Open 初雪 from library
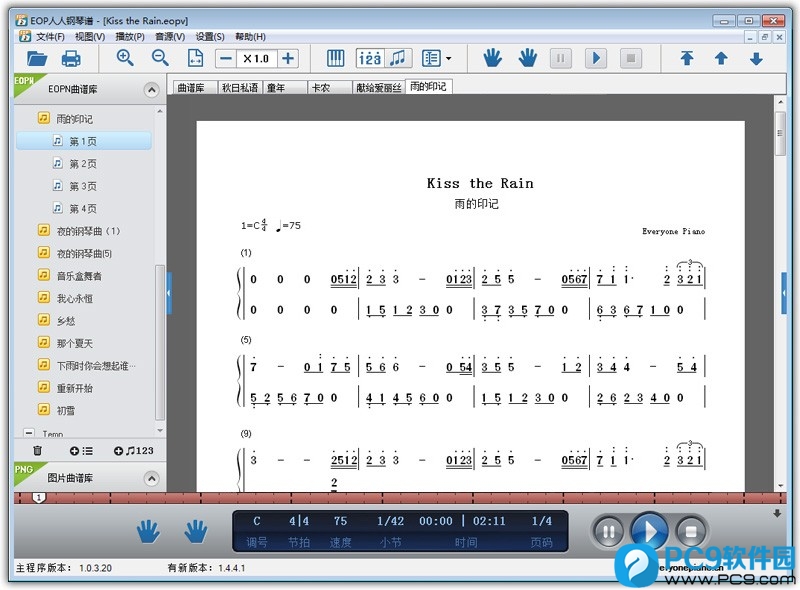Screen dimensions: 800x590 (66, 411)
